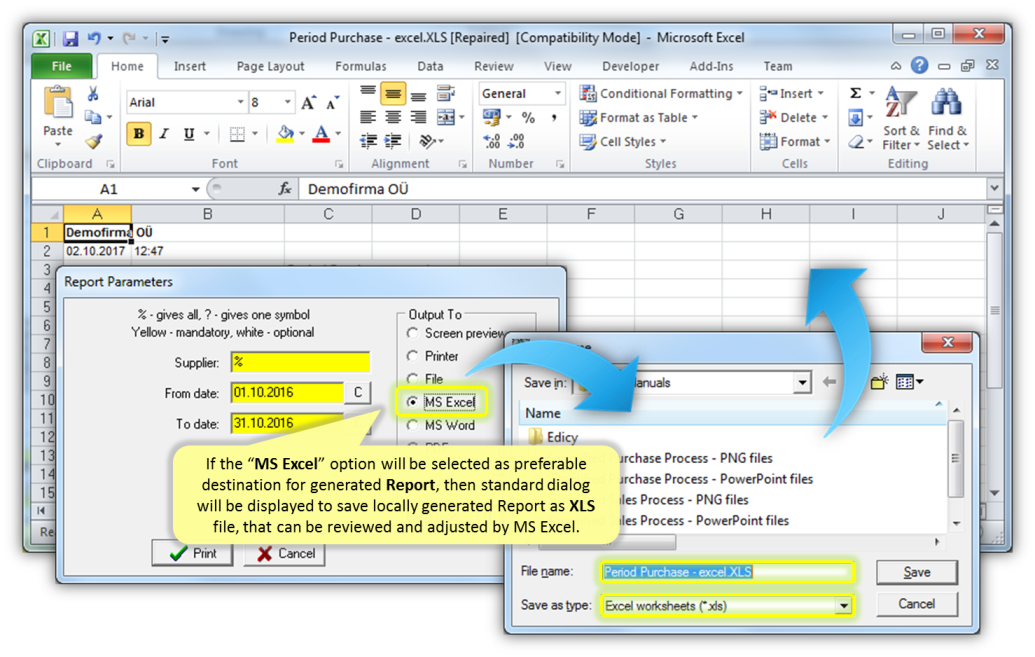
Task: Open Conditional Formatting dropdown
Action: 661,94
